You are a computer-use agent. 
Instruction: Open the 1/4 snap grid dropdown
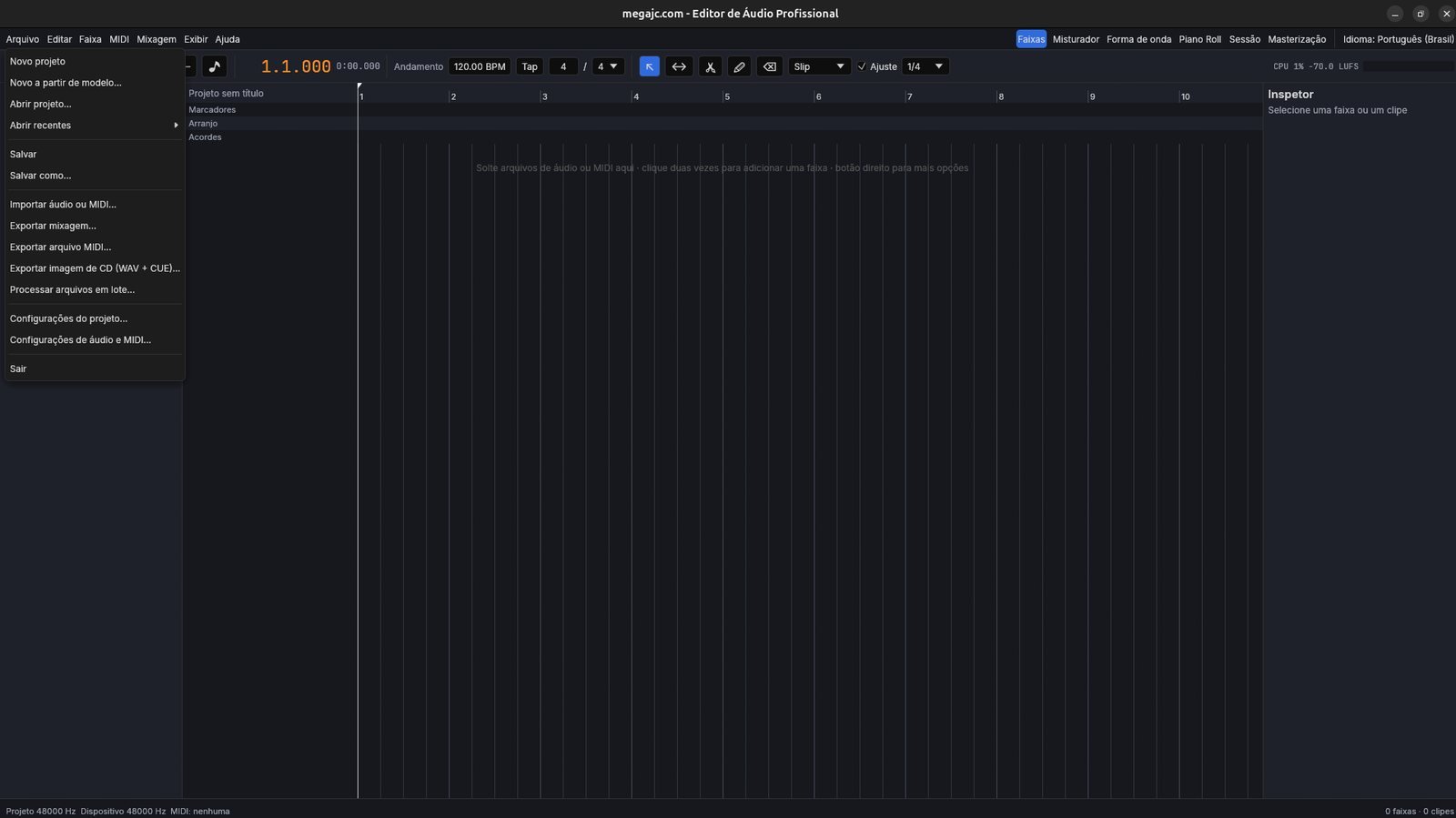click(925, 66)
